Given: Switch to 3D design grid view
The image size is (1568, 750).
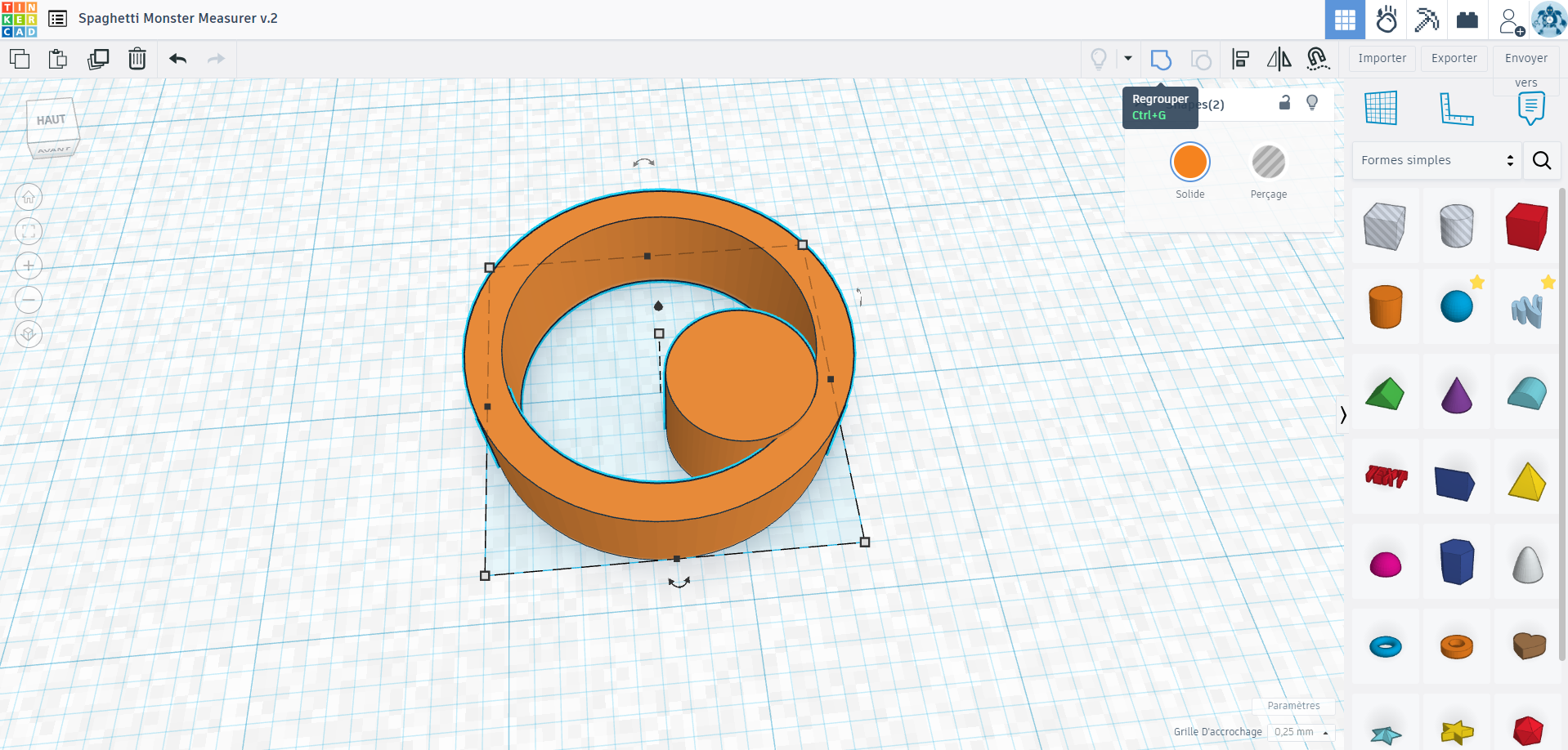Looking at the screenshot, I should coord(1345,20).
